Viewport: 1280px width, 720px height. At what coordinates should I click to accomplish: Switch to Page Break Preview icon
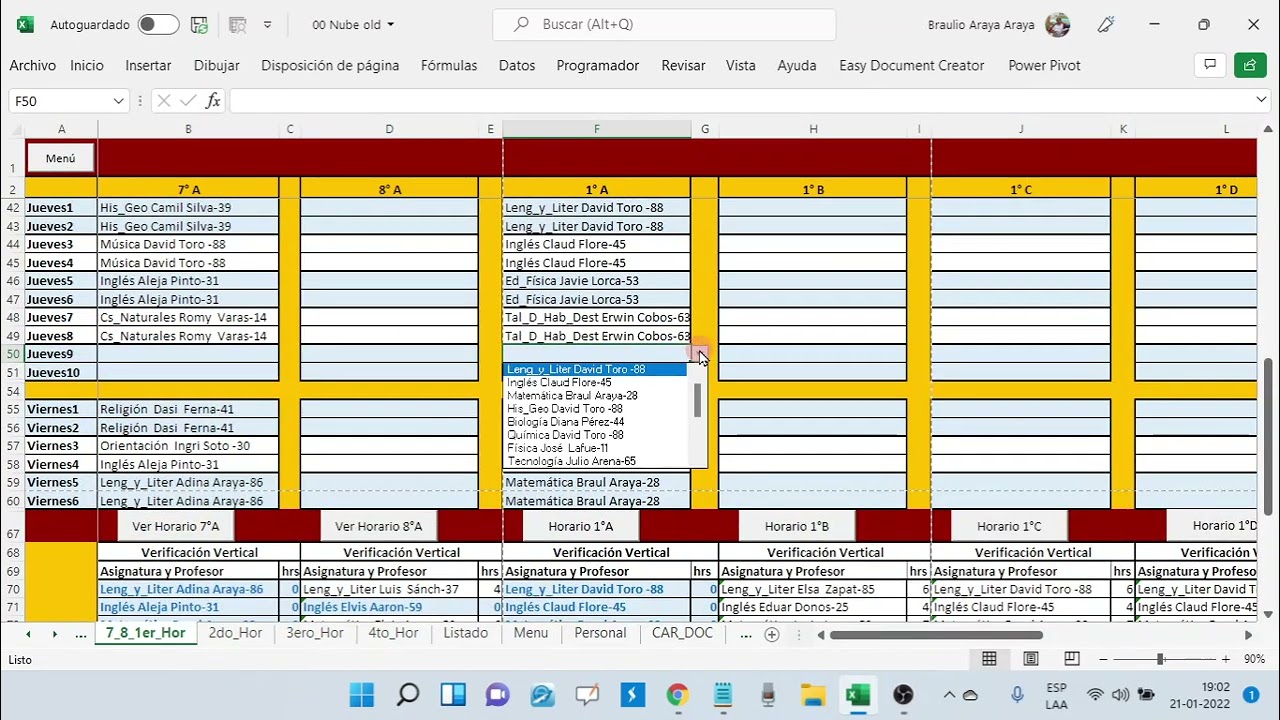coord(1071,658)
